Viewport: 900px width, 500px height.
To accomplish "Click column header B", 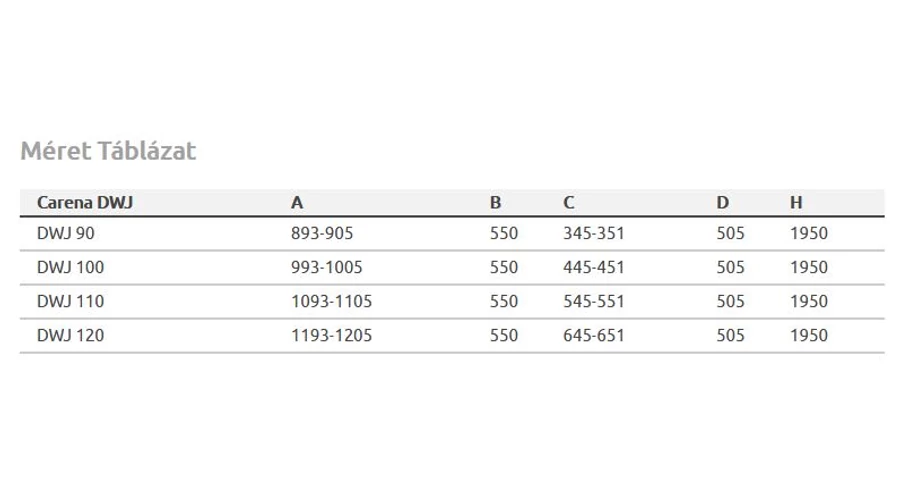I will pyautogui.click(x=495, y=203).
